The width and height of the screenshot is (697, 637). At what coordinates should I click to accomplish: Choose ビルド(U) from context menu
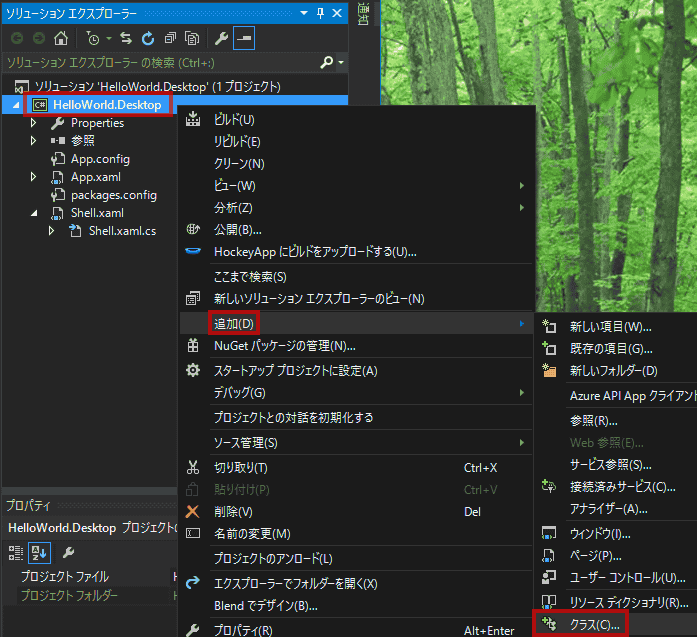(356, 120)
